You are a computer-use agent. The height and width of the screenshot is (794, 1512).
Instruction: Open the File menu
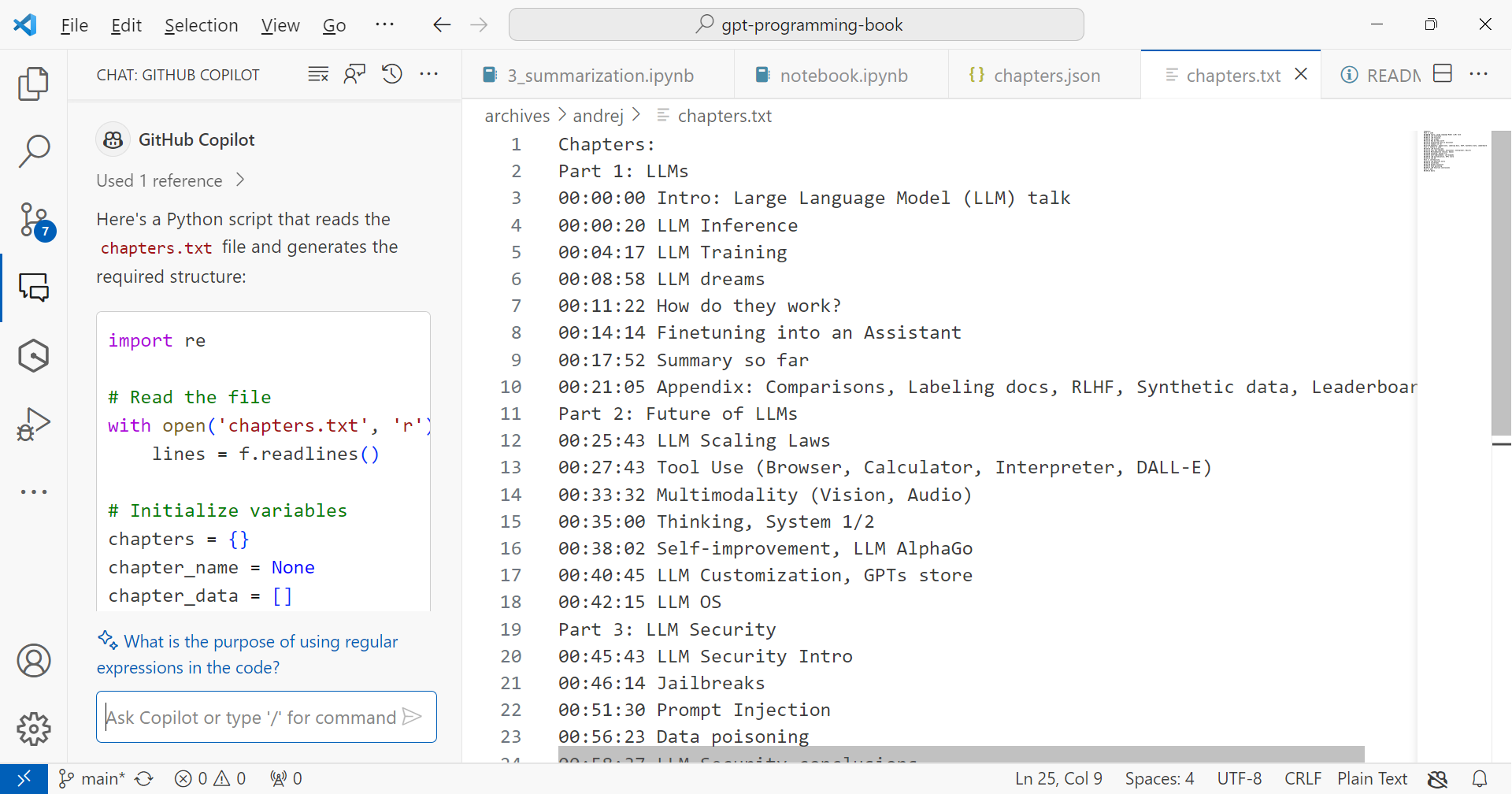pyautogui.click(x=75, y=25)
